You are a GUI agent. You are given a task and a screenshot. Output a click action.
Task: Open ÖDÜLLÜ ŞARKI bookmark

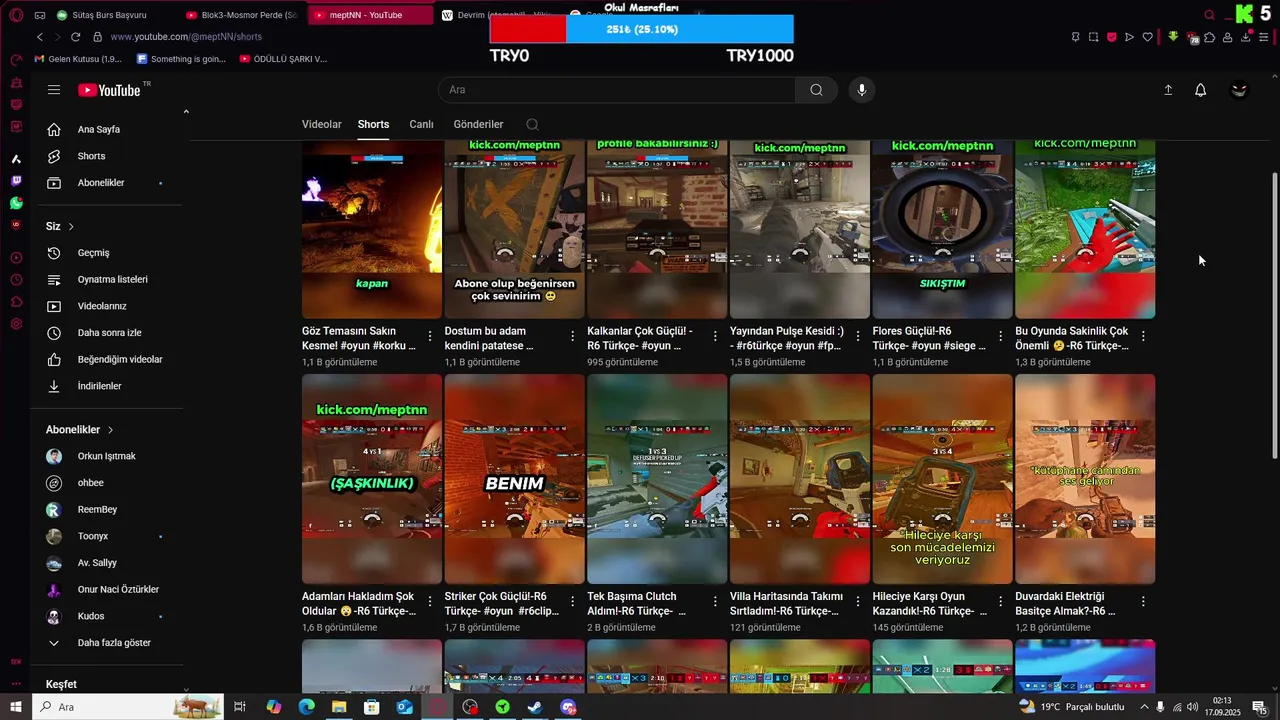[283, 59]
